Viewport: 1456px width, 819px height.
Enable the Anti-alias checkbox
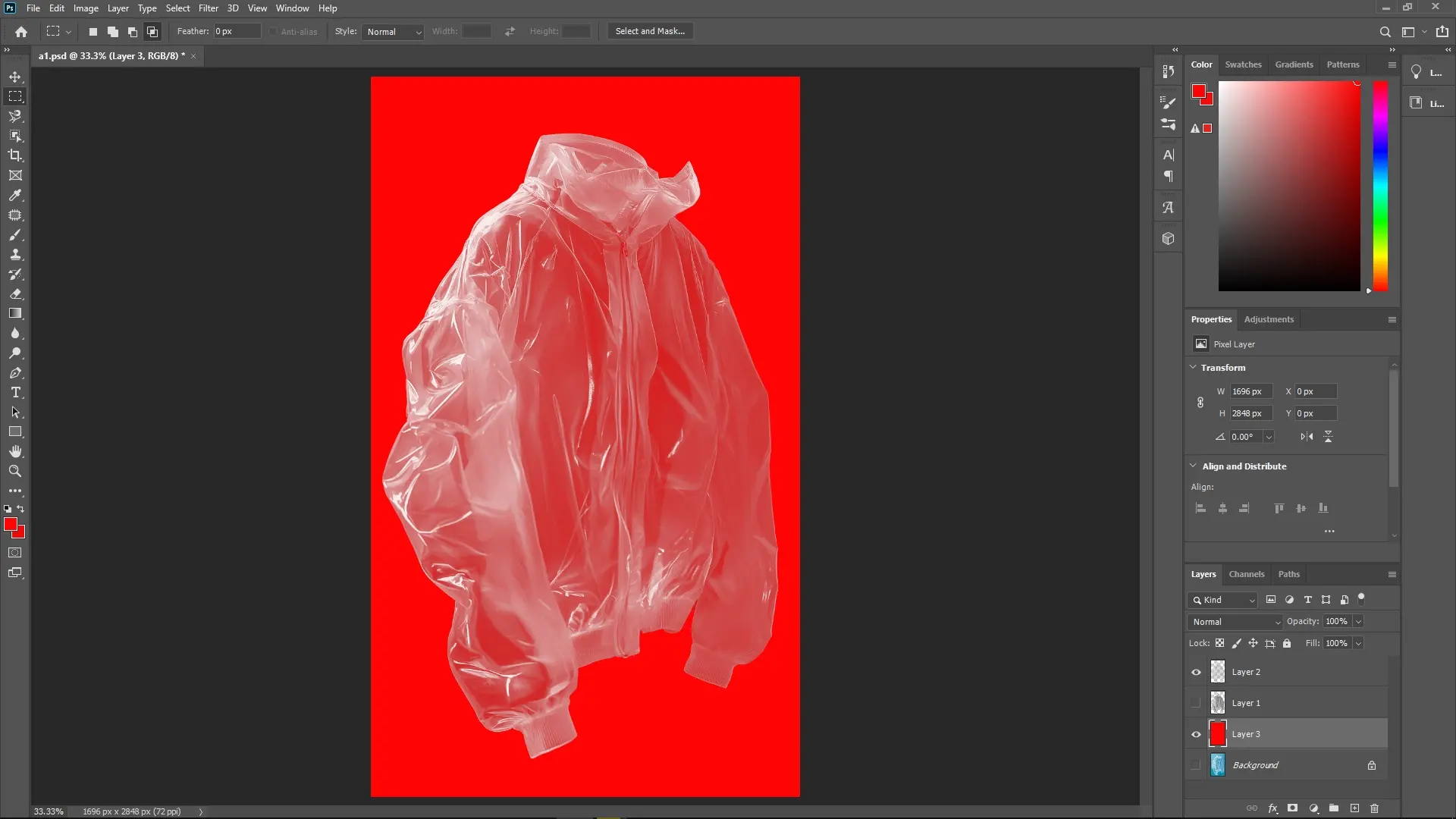272,31
